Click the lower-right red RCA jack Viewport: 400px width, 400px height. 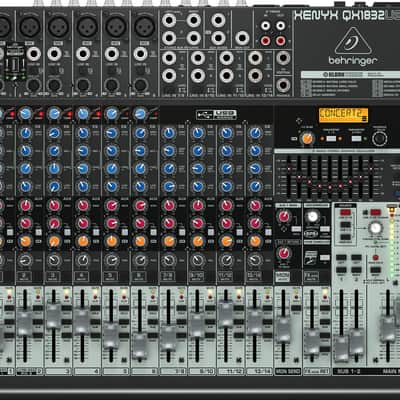pos(281,41)
